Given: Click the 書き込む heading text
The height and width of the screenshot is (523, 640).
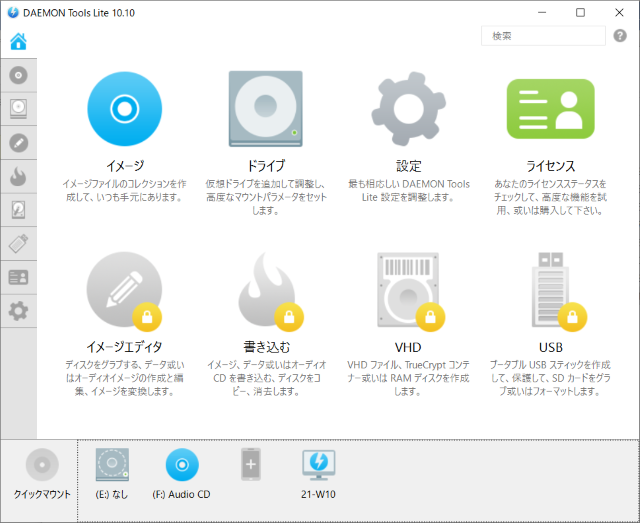Looking at the screenshot, I should (267, 347).
